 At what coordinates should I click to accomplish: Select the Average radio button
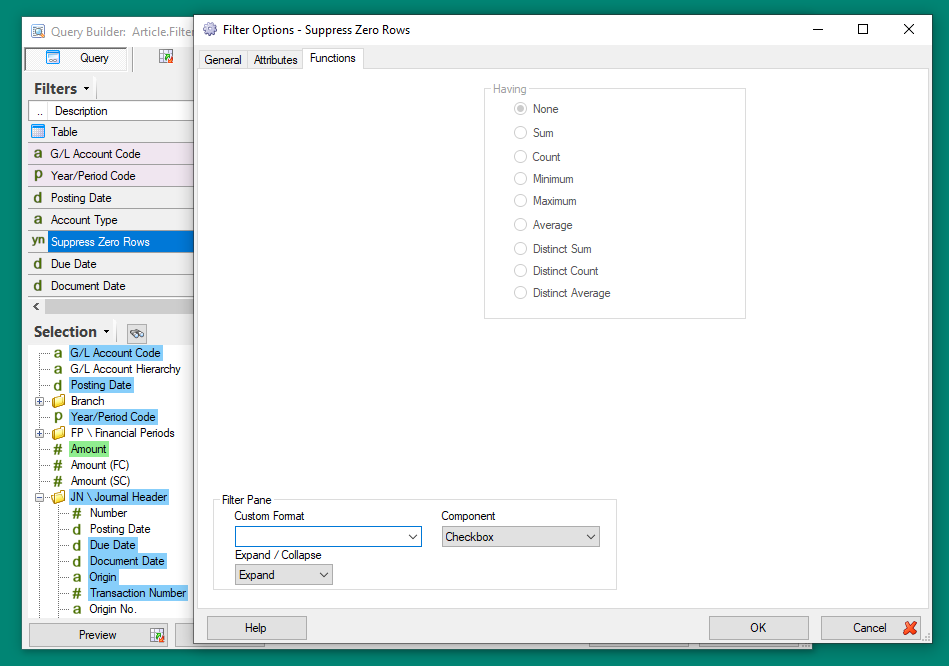click(520, 225)
